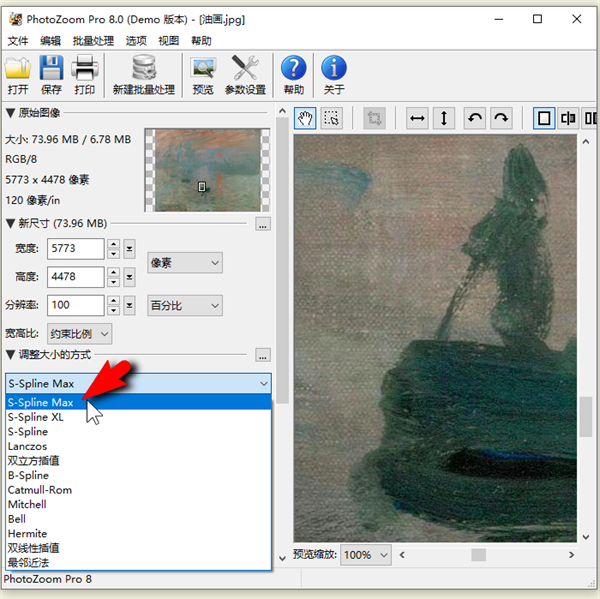Open 分辨率 presets arrow button

pyautogui.click(x=129, y=305)
